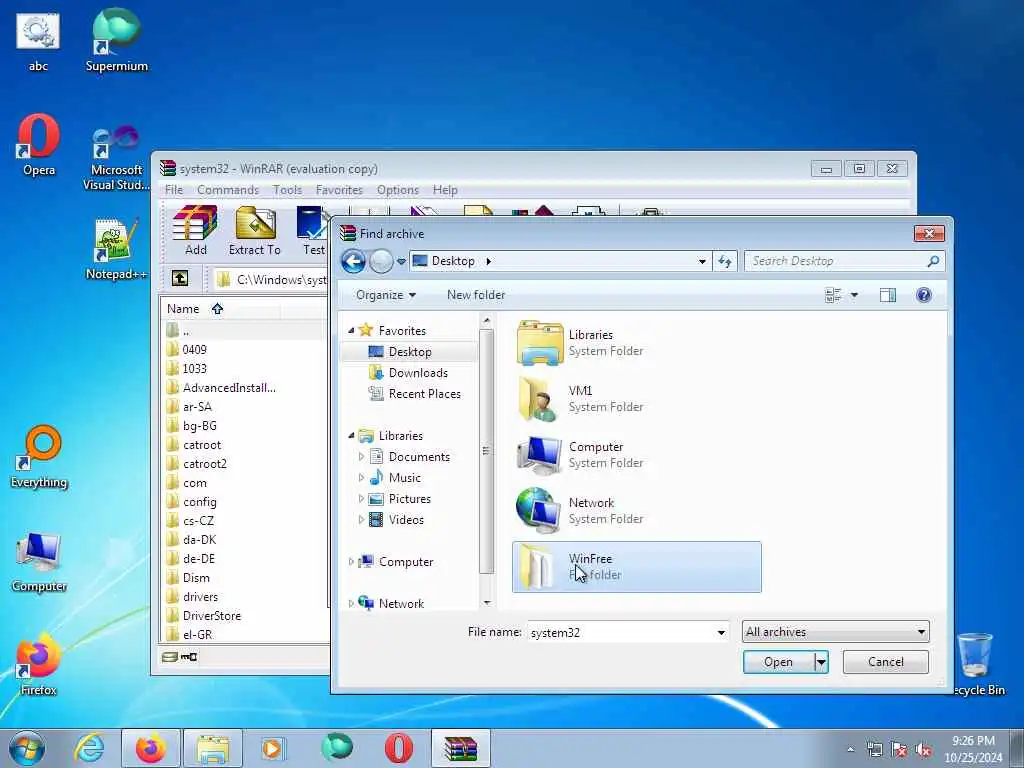The image size is (1024, 768).
Task: Click the search magnifier icon in Find archive
Action: coord(933,261)
